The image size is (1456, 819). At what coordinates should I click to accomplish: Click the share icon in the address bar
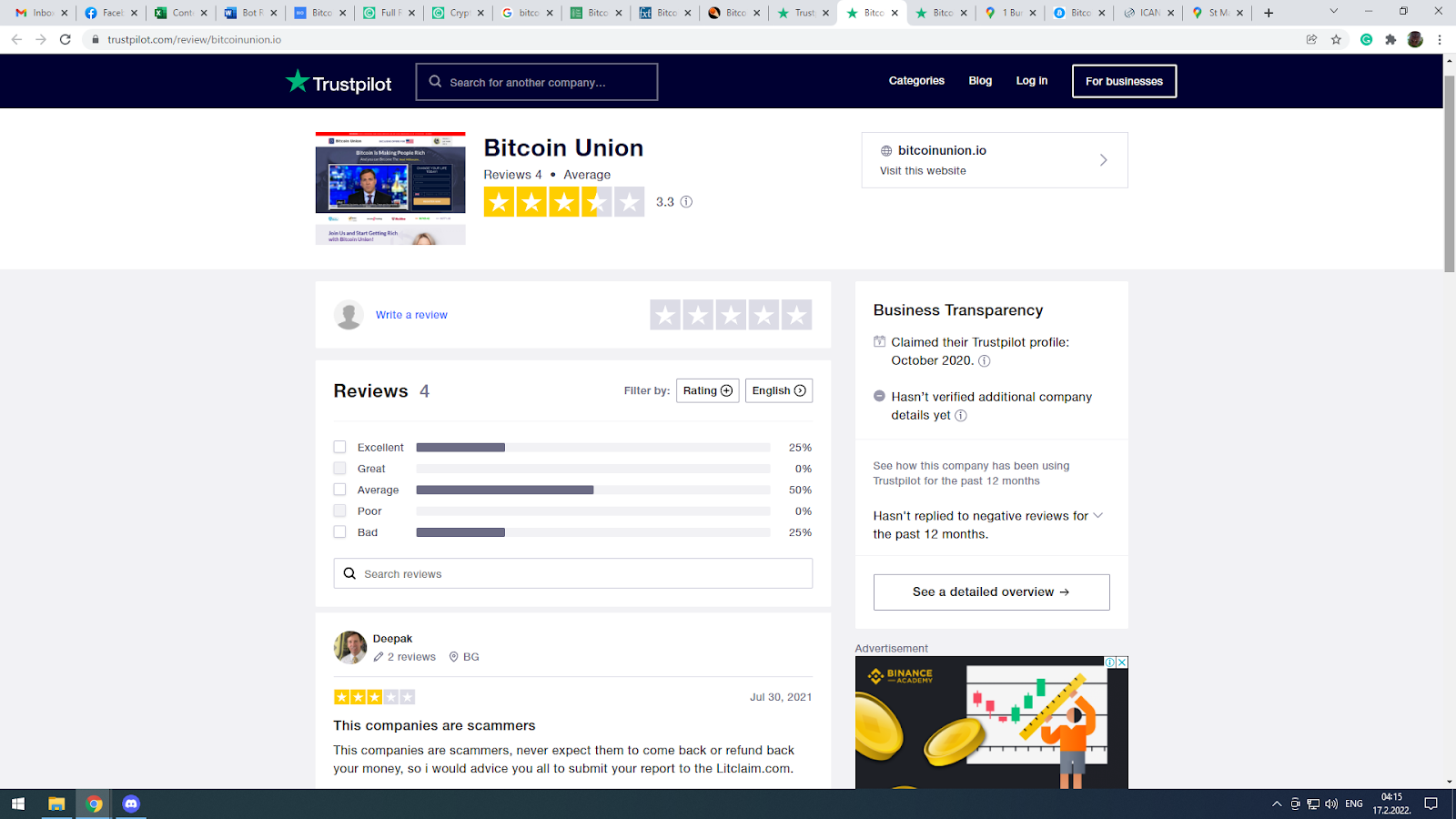[1311, 39]
